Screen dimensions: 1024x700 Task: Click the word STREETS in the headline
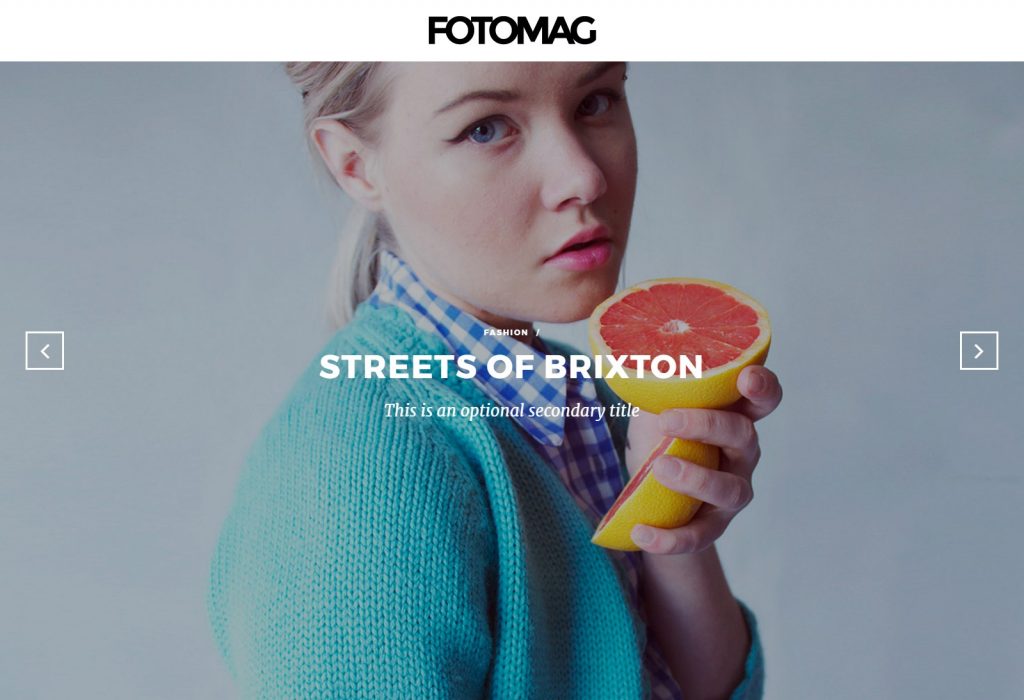[398, 366]
